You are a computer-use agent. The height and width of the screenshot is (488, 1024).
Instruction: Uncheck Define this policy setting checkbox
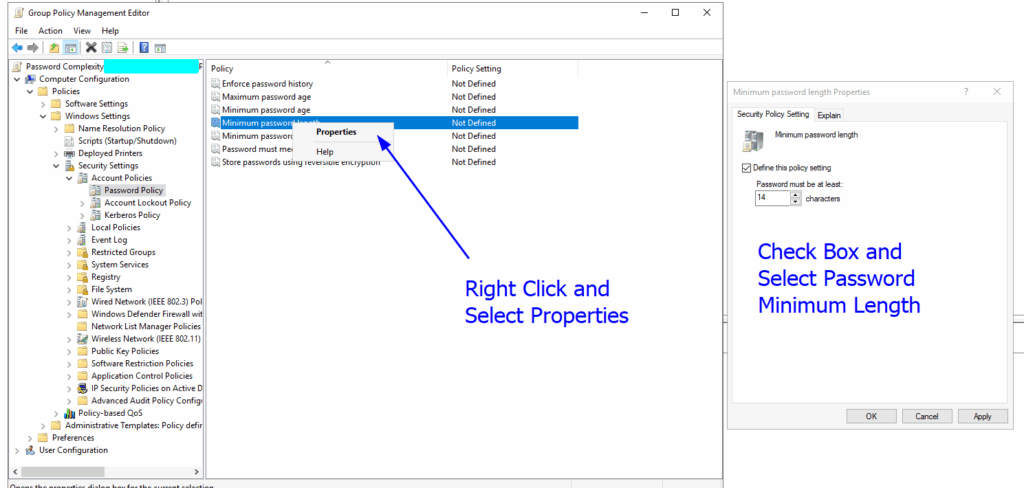point(746,167)
